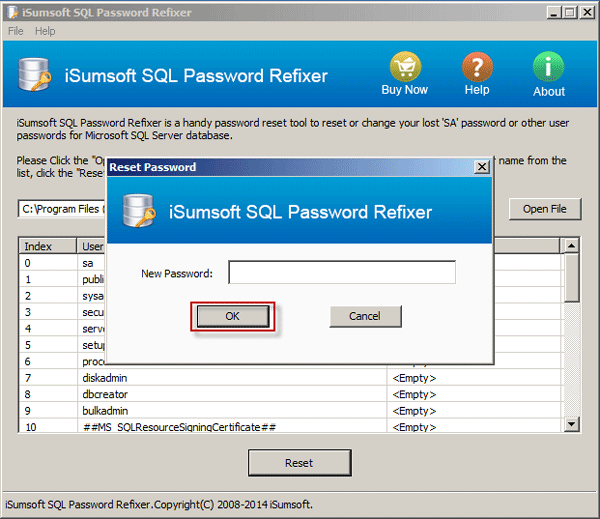Click the Reset button
The width and height of the screenshot is (600, 519).
[299, 463]
